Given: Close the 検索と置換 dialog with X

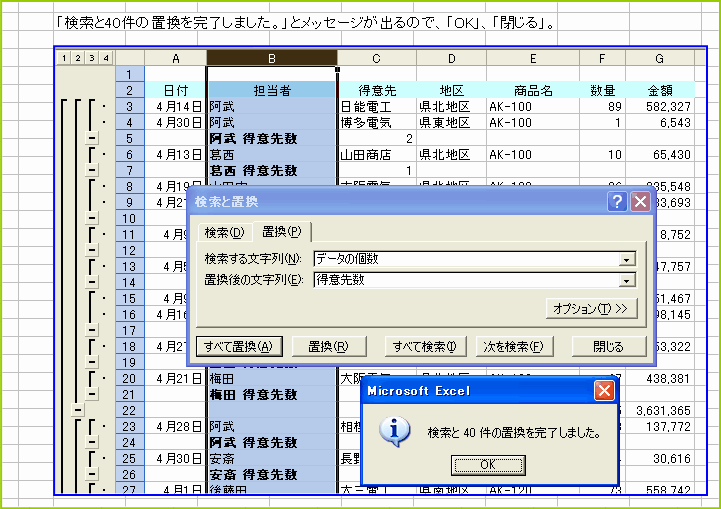Looking at the screenshot, I should (x=640, y=201).
